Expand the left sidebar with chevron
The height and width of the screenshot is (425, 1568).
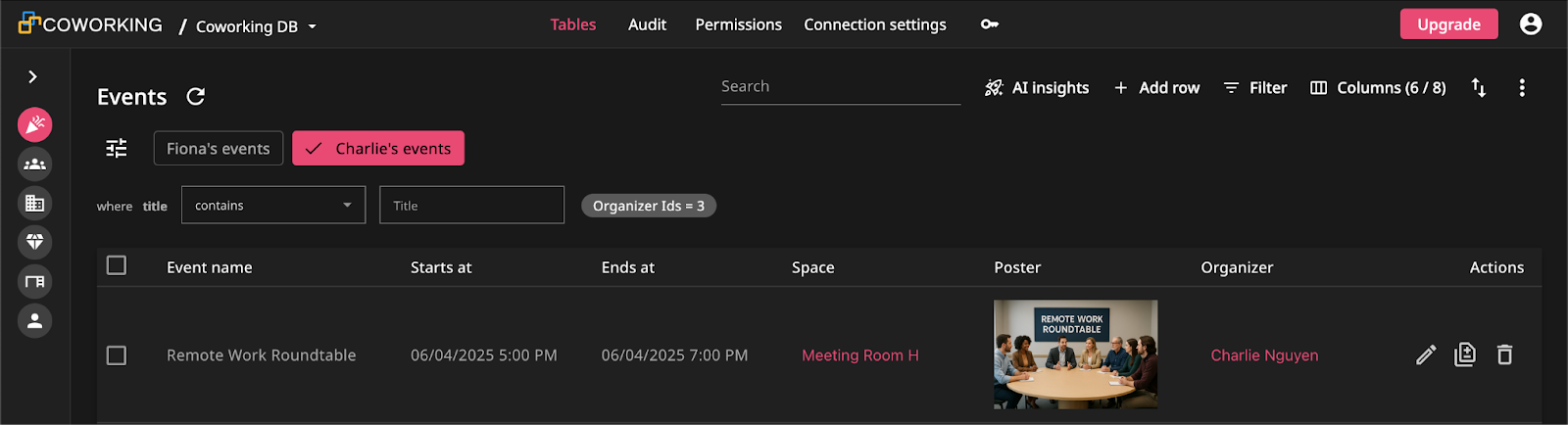point(33,76)
